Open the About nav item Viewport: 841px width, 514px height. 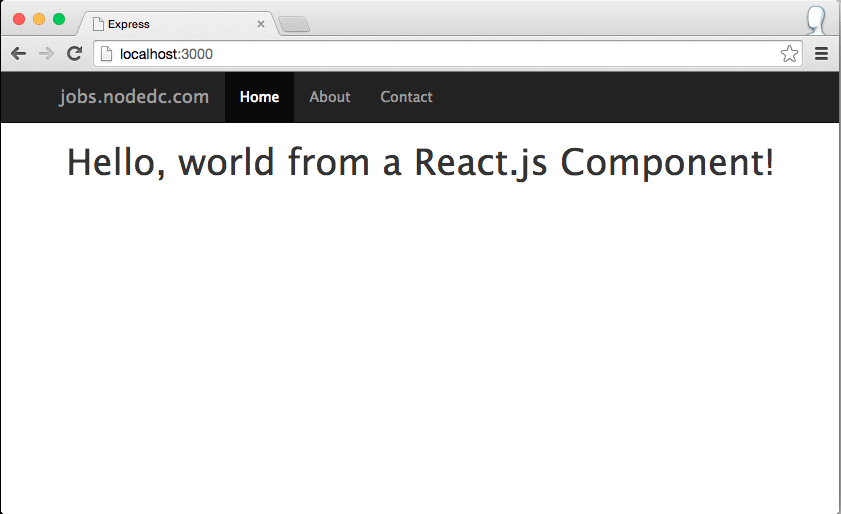click(330, 97)
